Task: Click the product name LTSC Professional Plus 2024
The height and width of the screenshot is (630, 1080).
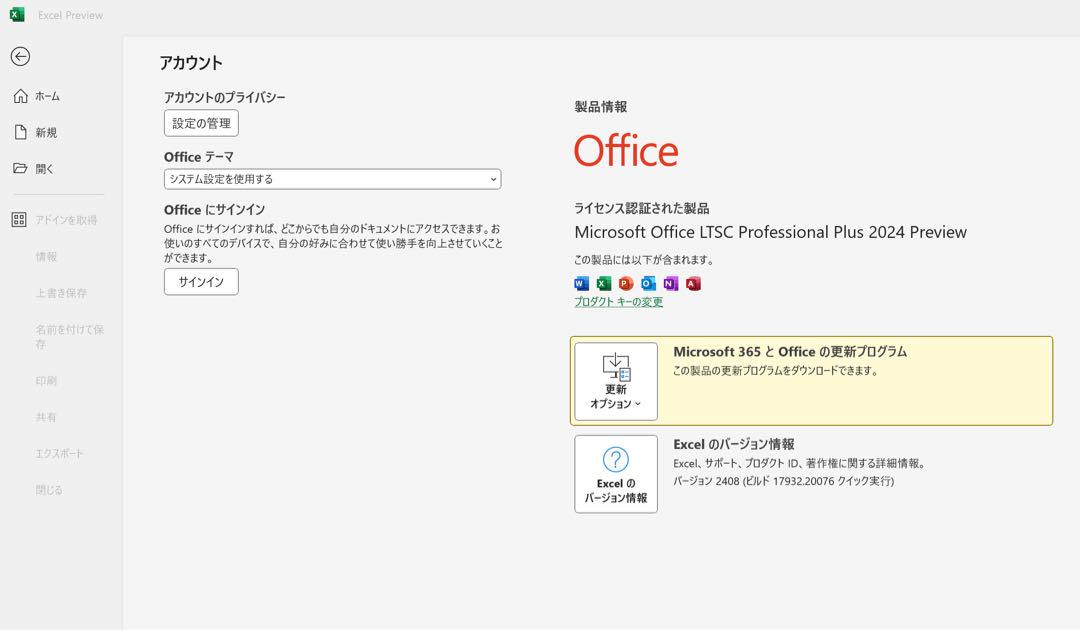Action: pos(771,232)
